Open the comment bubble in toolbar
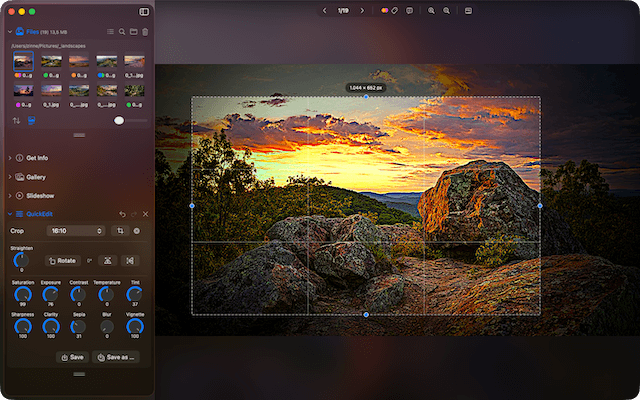This screenshot has height=400, width=640. coord(409,10)
